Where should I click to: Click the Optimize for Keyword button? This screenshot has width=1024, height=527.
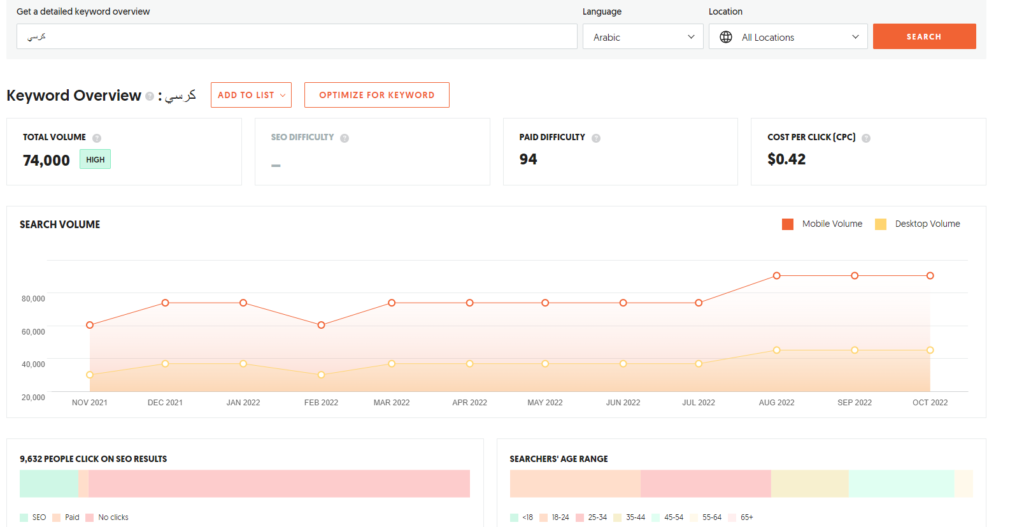376,95
